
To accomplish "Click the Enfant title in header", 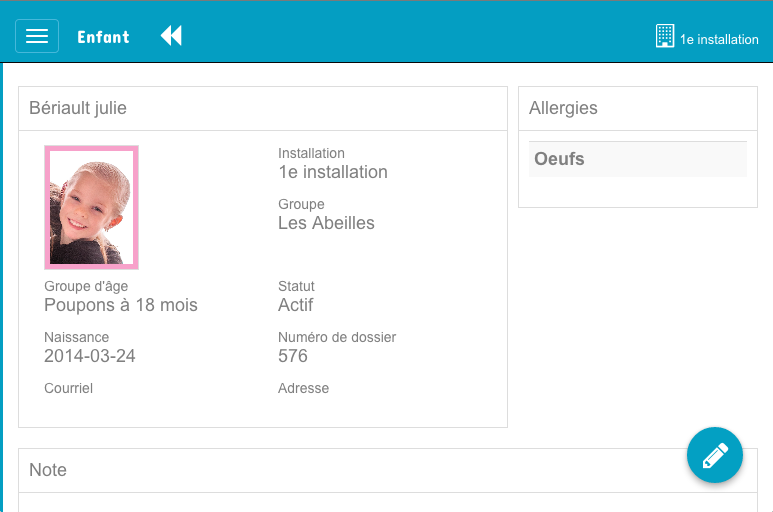I will coord(104,37).
